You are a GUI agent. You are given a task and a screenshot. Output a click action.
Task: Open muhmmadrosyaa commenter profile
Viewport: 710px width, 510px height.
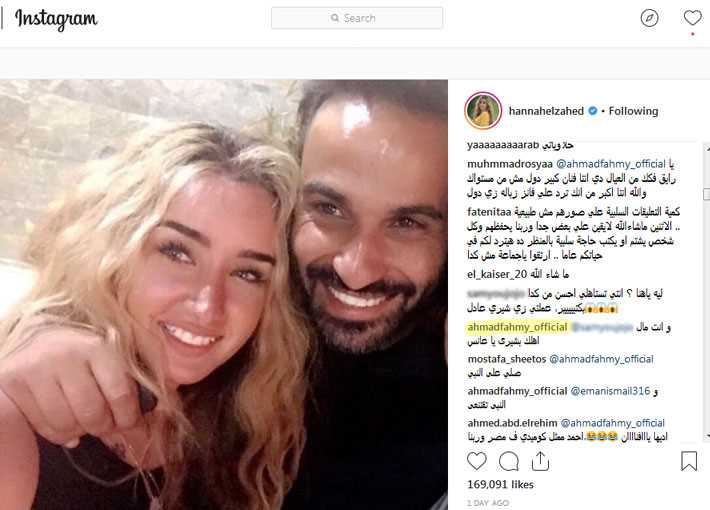[x=509, y=164]
